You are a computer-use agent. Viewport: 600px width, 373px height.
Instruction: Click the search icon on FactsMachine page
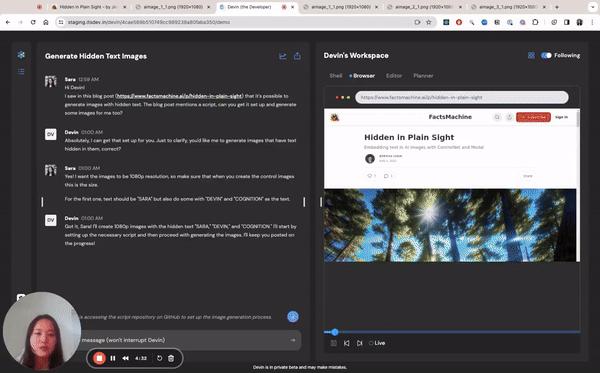click(x=497, y=117)
